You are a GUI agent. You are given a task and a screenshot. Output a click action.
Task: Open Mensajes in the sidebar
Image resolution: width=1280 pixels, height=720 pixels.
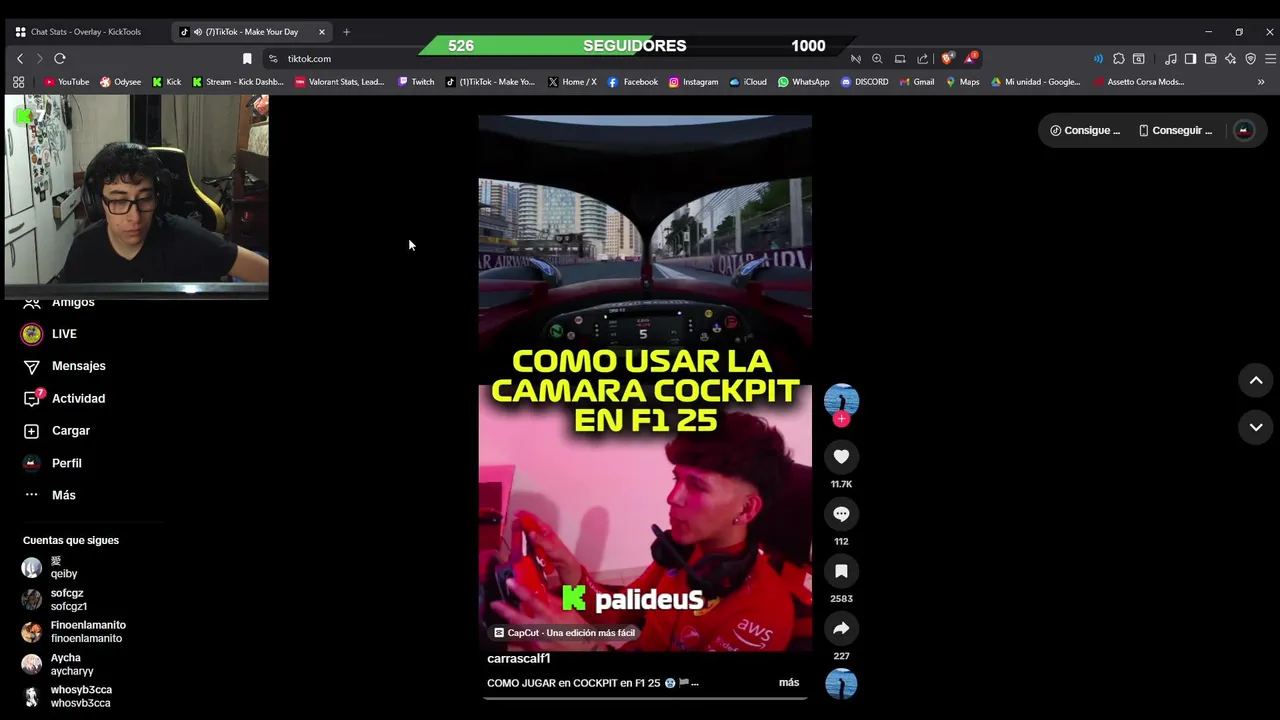(65, 366)
